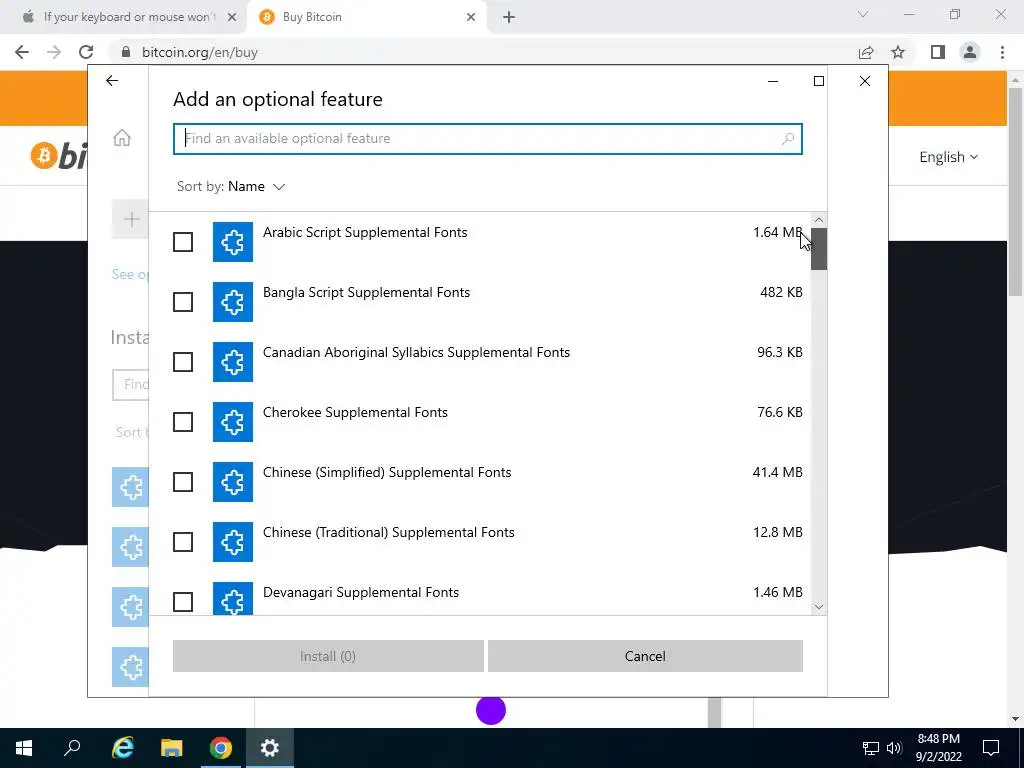The width and height of the screenshot is (1024, 768).
Task: Click the Cherokee Supplemental Fonts puzzle icon
Action: tap(232, 423)
